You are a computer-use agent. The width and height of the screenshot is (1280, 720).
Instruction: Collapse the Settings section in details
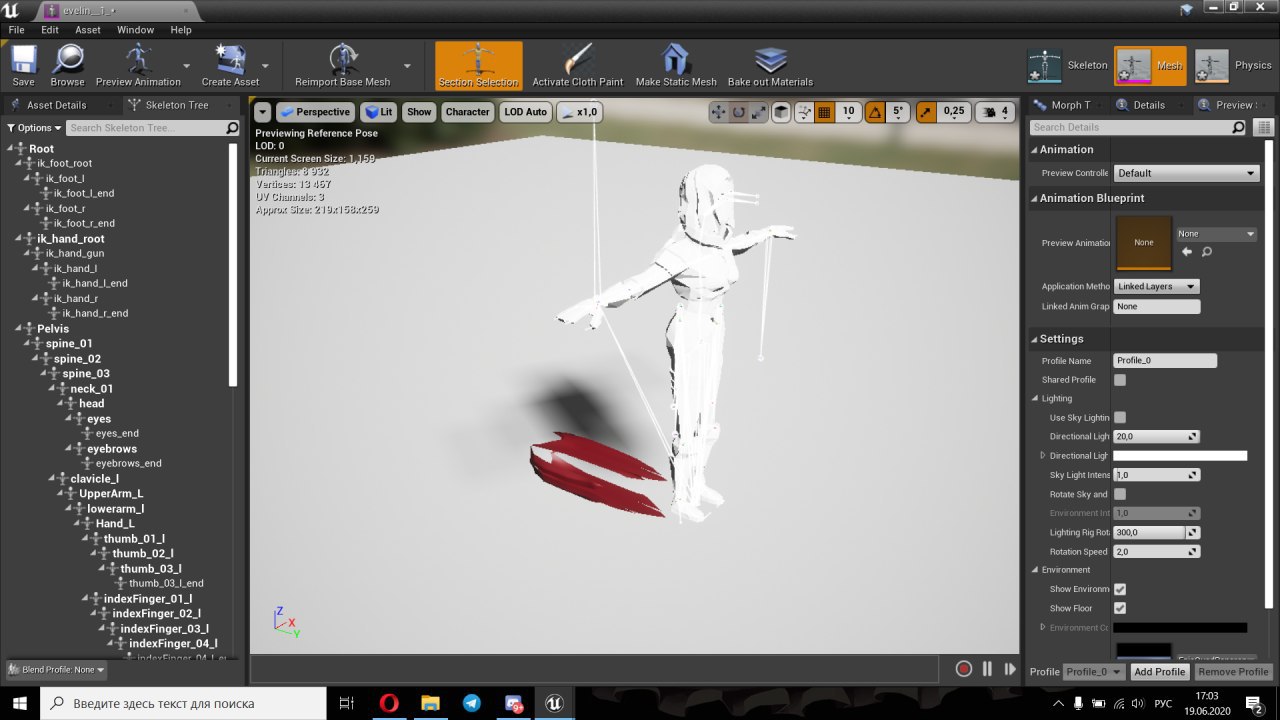click(1034, 339)
